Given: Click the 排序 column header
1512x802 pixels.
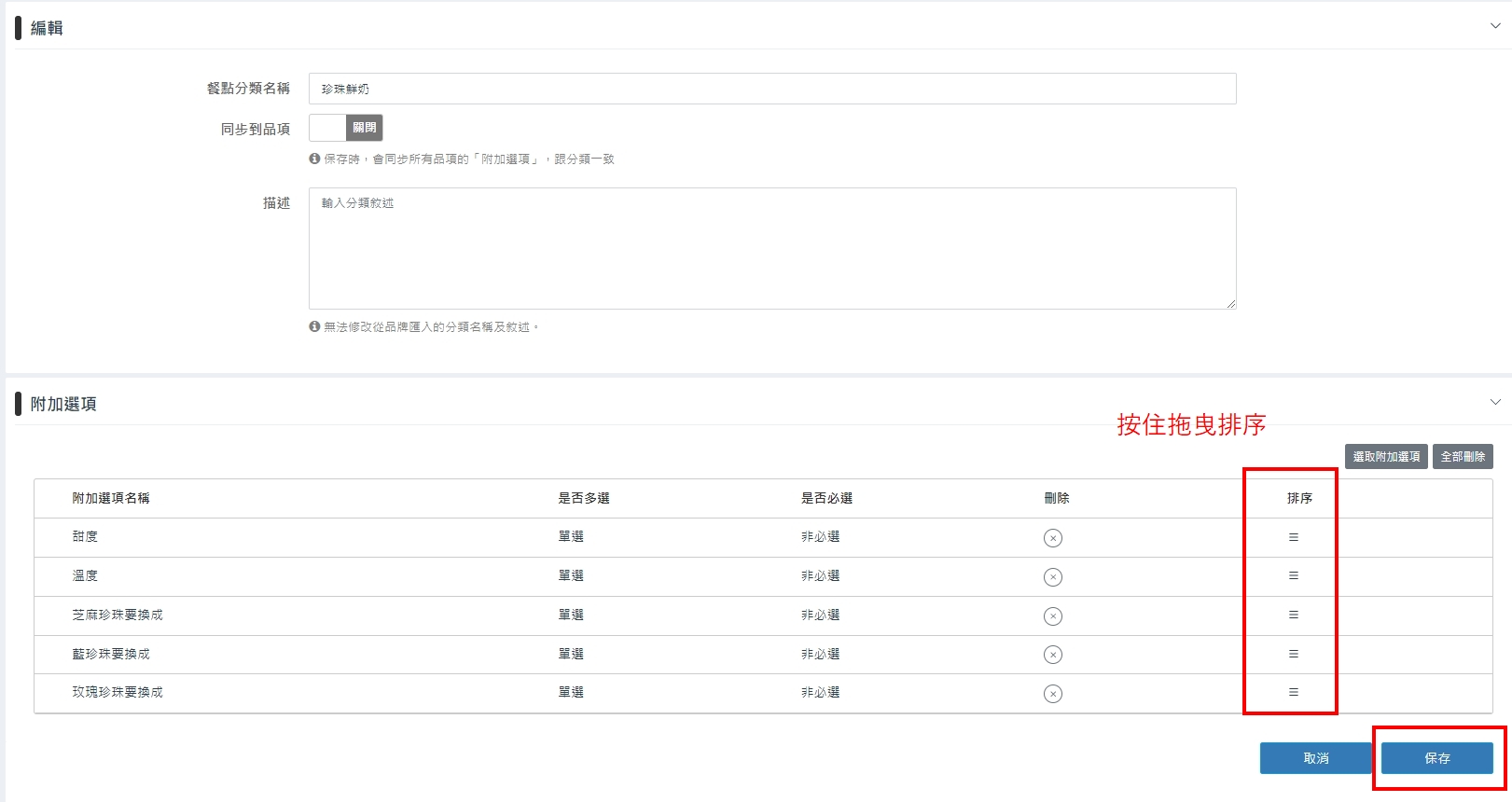Looking at the screenshot, I should (1299, 498).
